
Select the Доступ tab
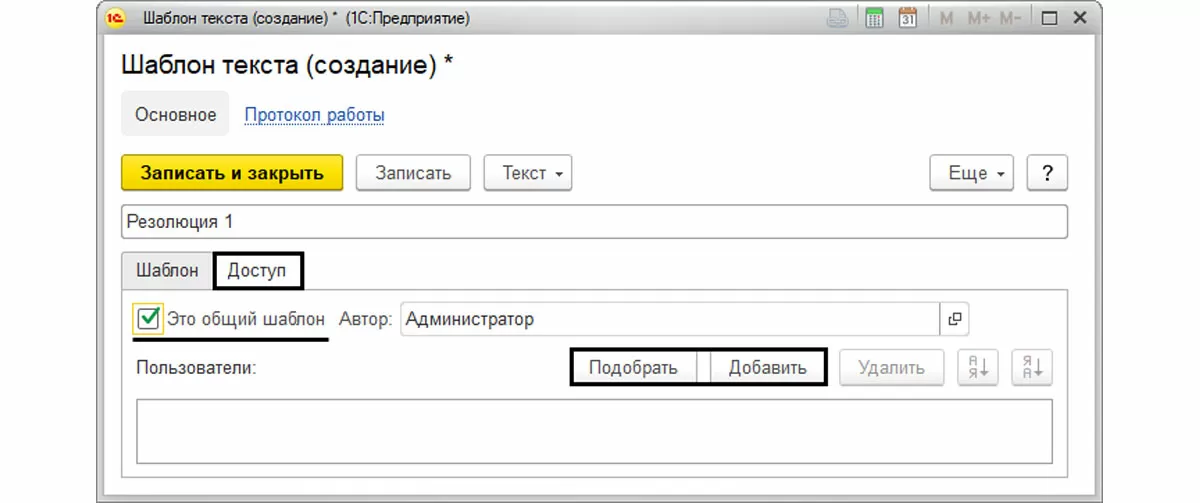click(257, 270)
